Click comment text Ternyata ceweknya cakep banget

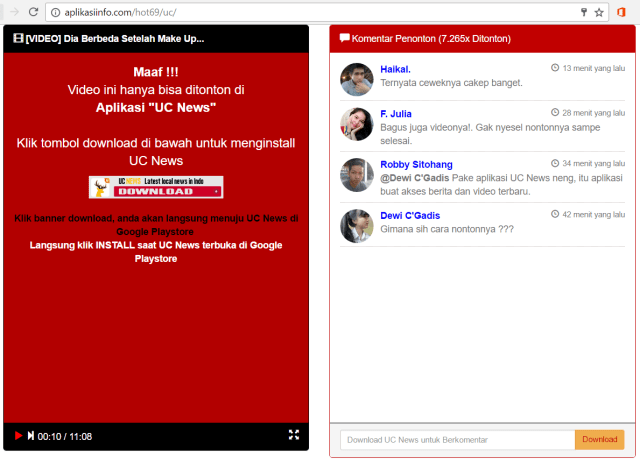(x=451, y=83)
